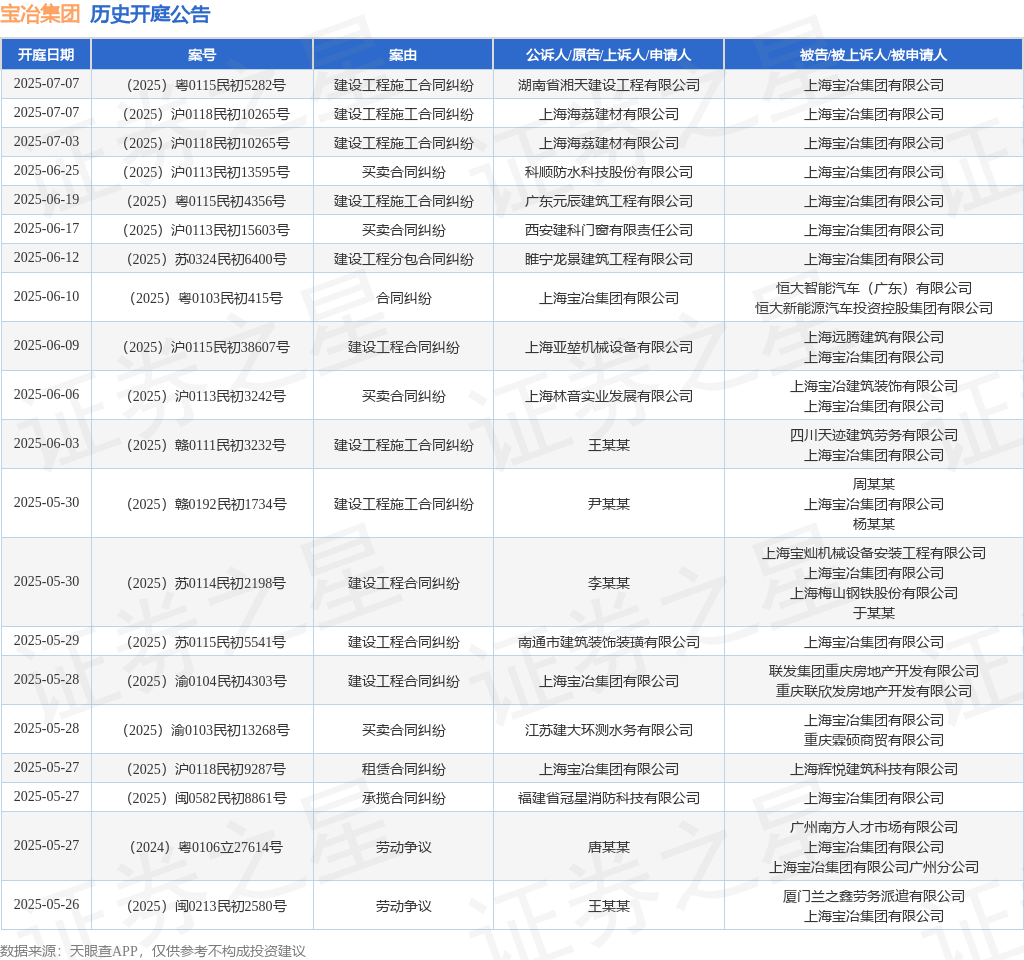Click case number 粤0115民初5282号
This screenshot has width=1024, height=960.
coord(206,86)
